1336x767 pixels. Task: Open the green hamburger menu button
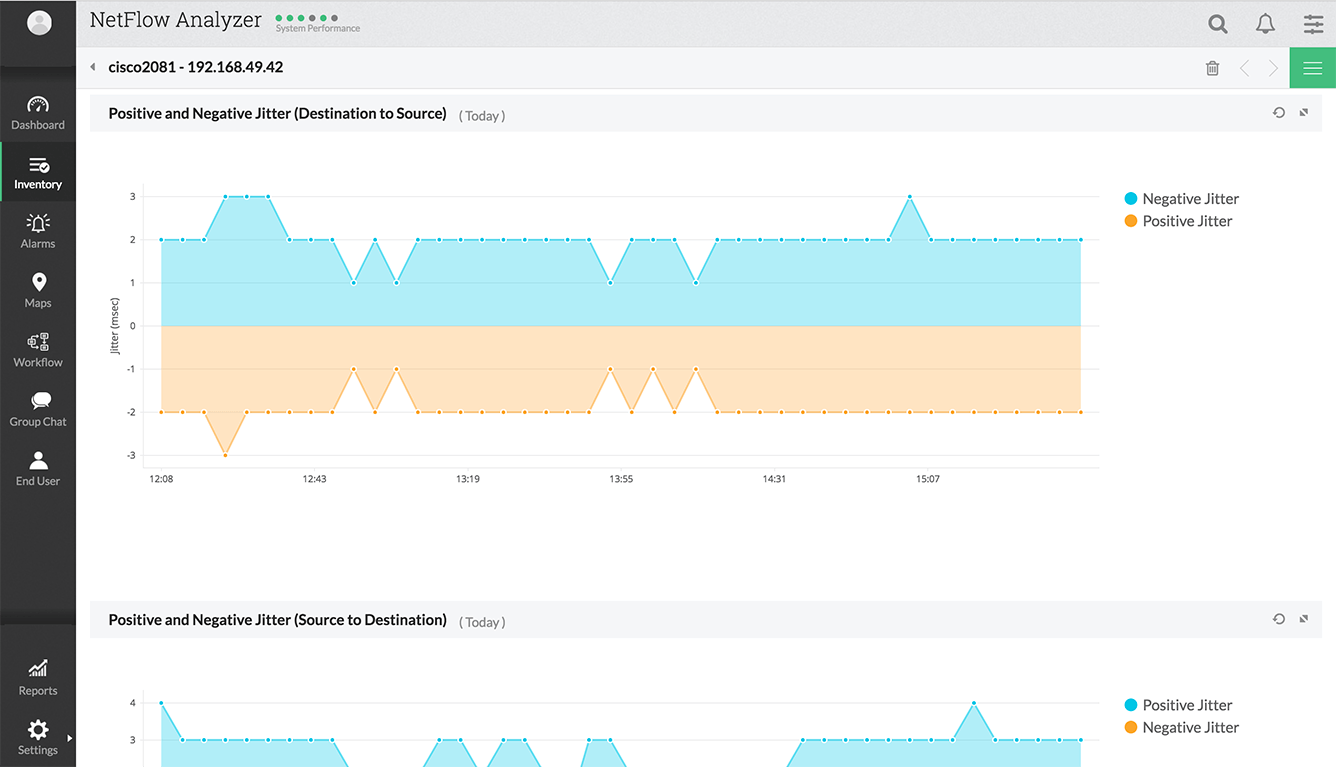click(1312, 68)
